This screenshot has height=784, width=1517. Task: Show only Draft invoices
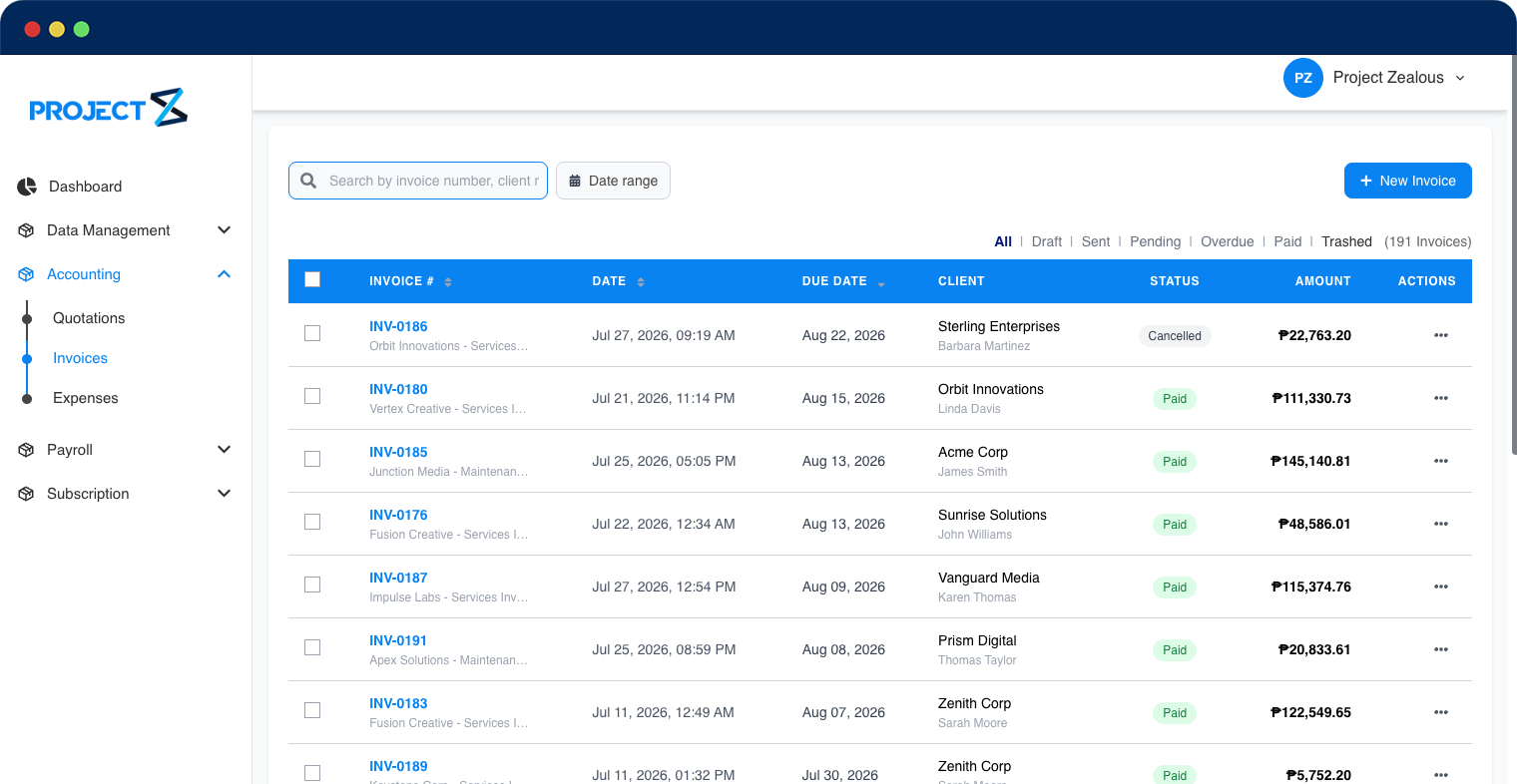point(1046,241)
